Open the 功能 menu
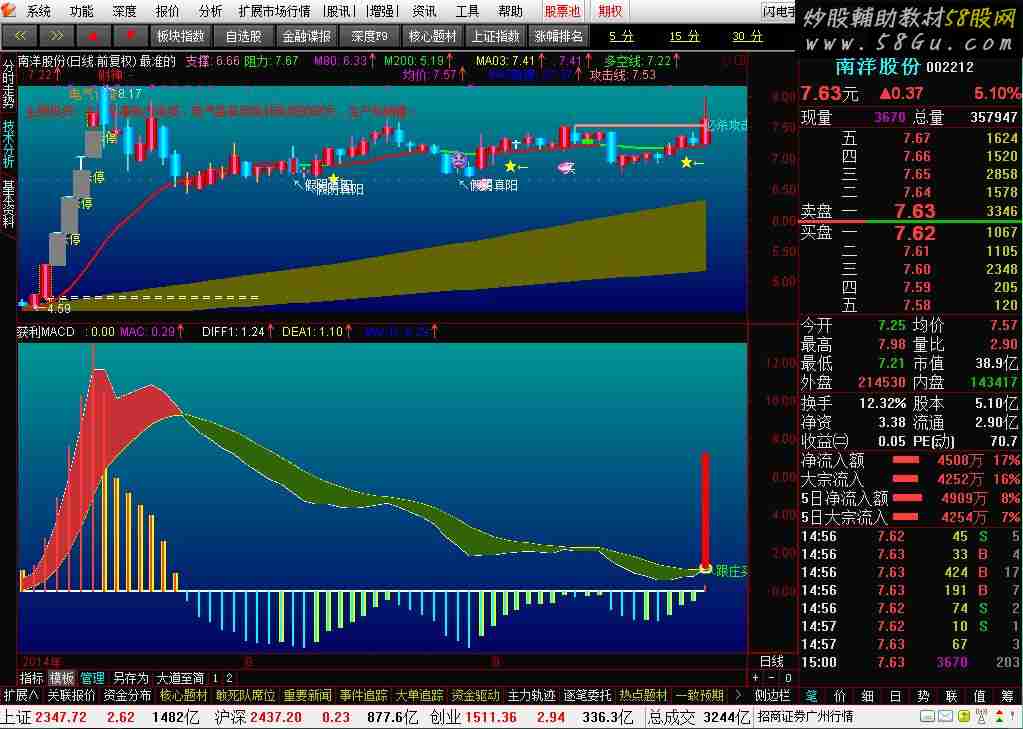 pyautogui.click(x=82, y=11)
